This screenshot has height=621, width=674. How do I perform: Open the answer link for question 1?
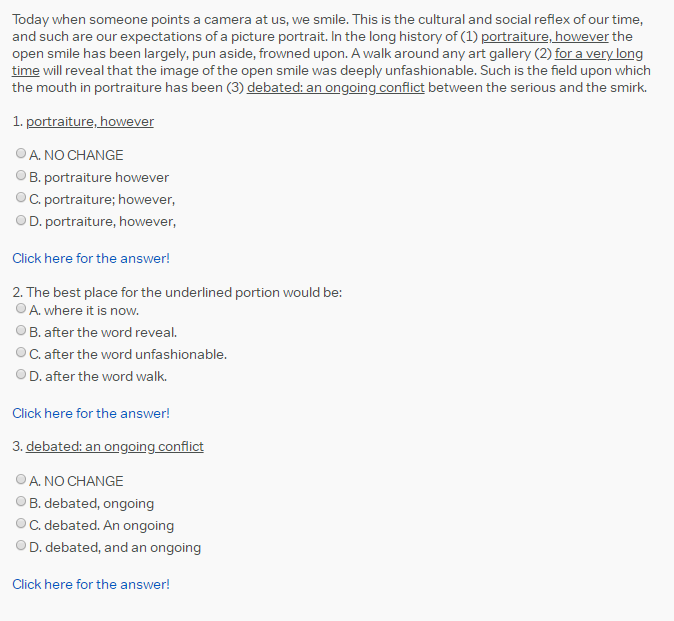click(x=91, y=258)
